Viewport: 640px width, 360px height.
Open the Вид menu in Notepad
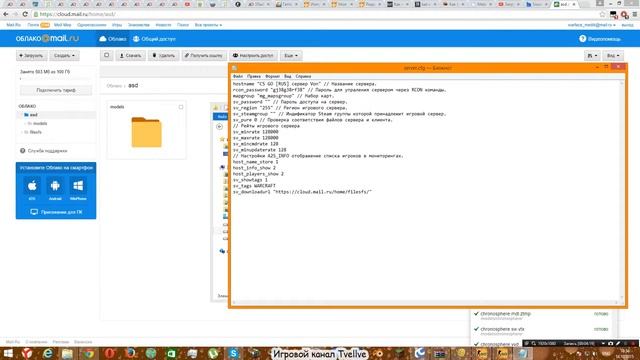288,76
